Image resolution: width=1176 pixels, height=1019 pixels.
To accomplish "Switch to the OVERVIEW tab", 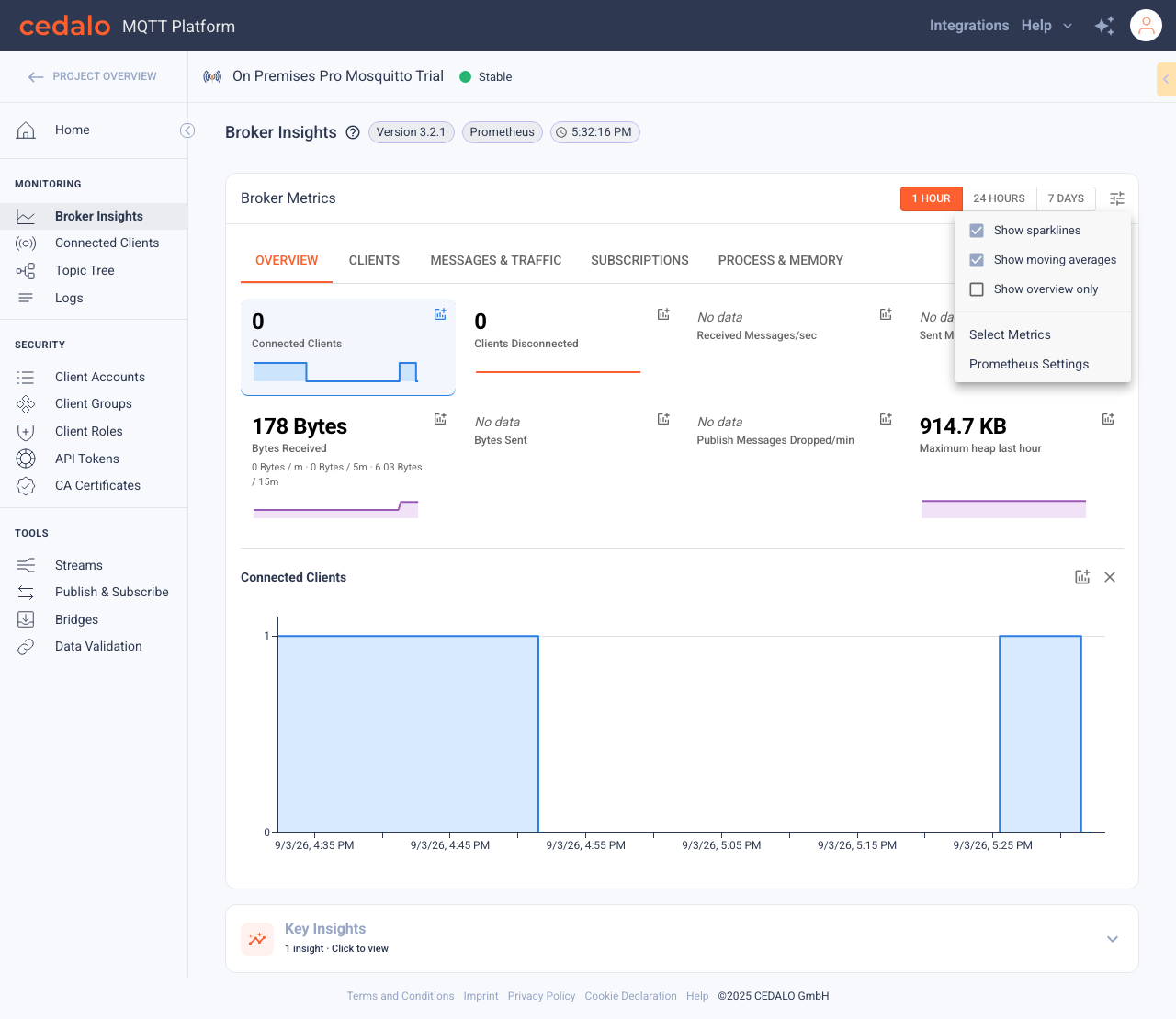I will 287,261.
